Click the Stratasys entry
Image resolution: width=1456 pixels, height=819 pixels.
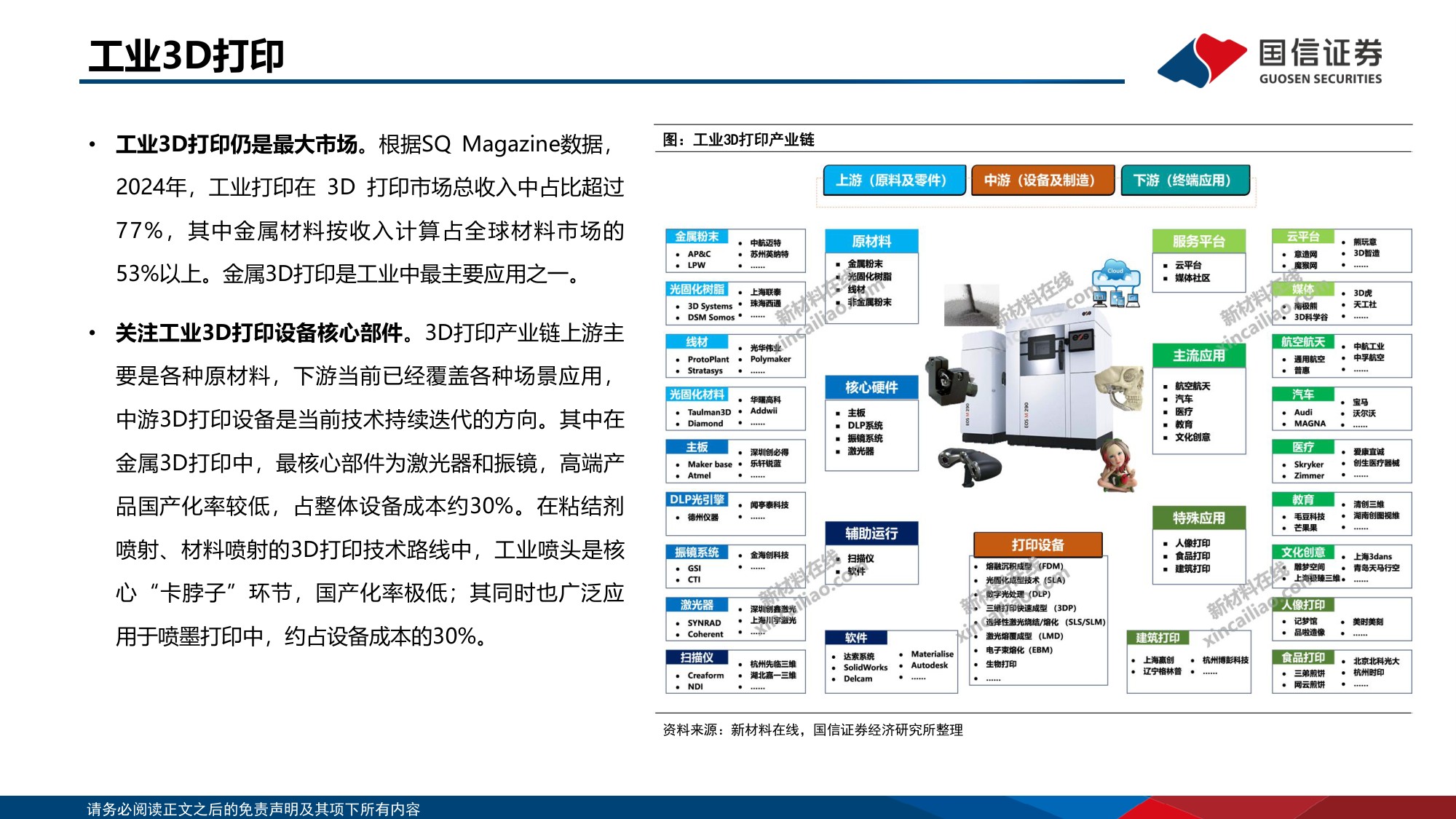pos(705,371)
